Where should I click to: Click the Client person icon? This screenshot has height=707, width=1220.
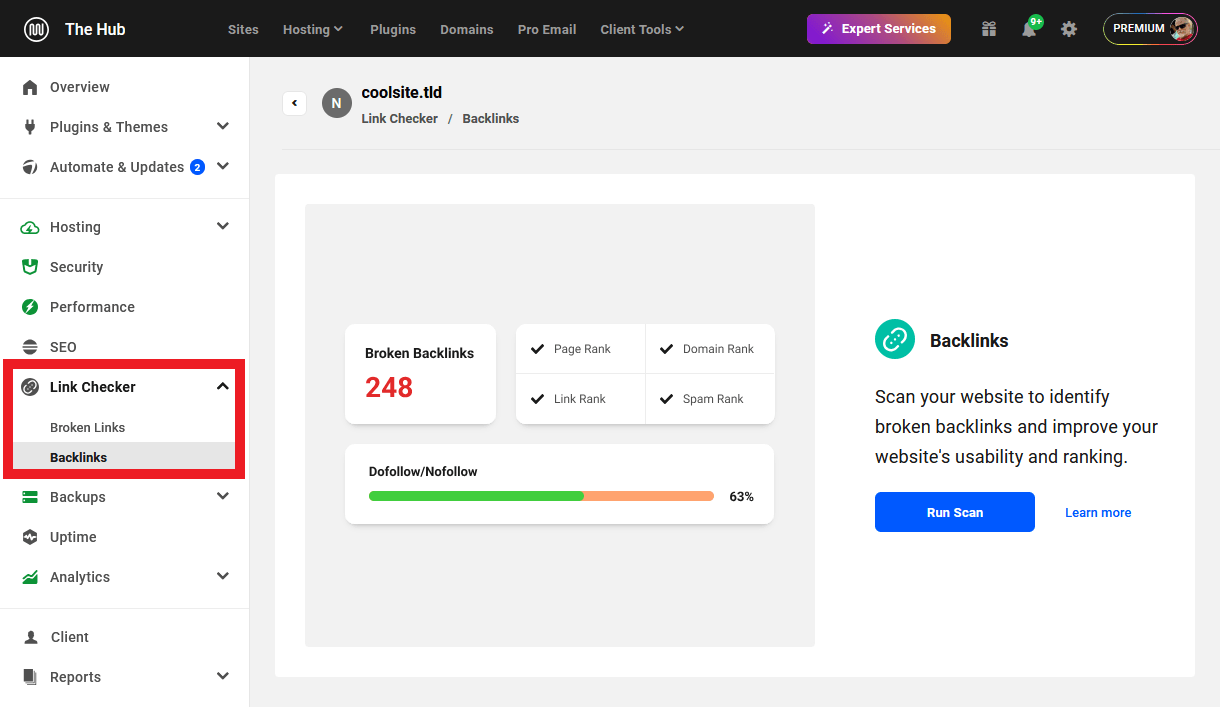coord(30,637)
